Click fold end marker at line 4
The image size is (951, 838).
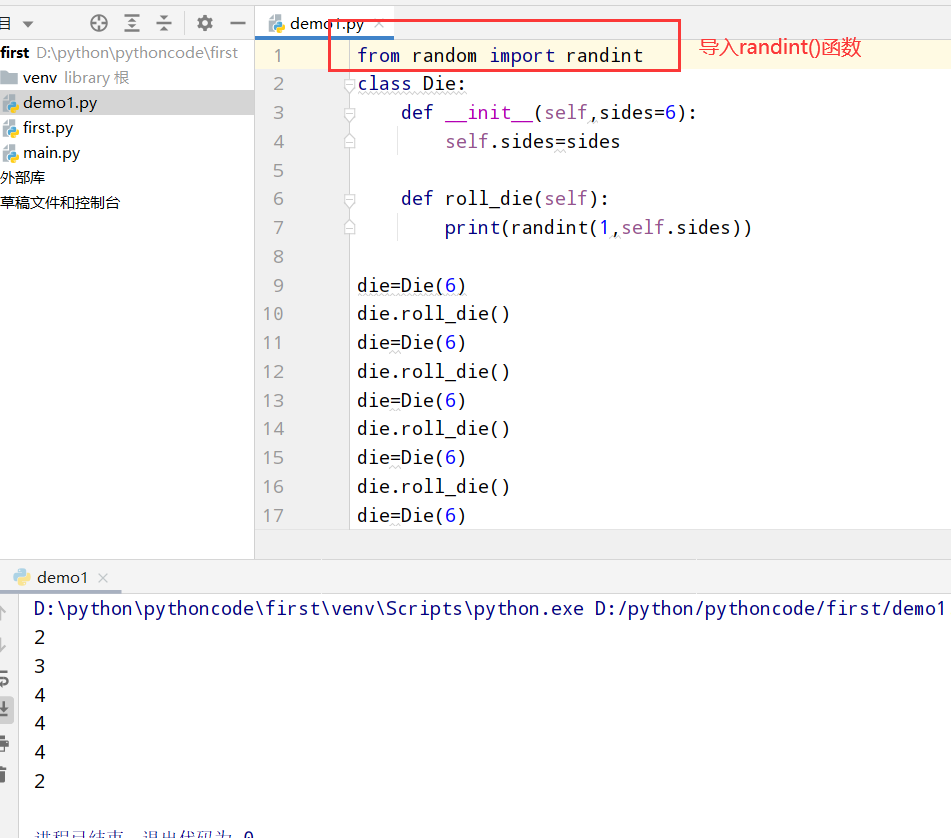[x=349, y=142]
